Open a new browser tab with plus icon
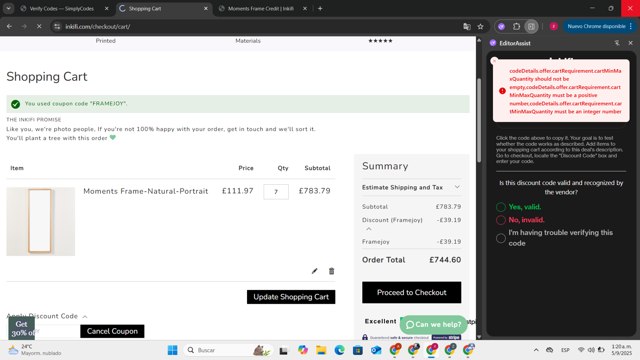Viewport: 640px width, 360px height. pos(320,8)
